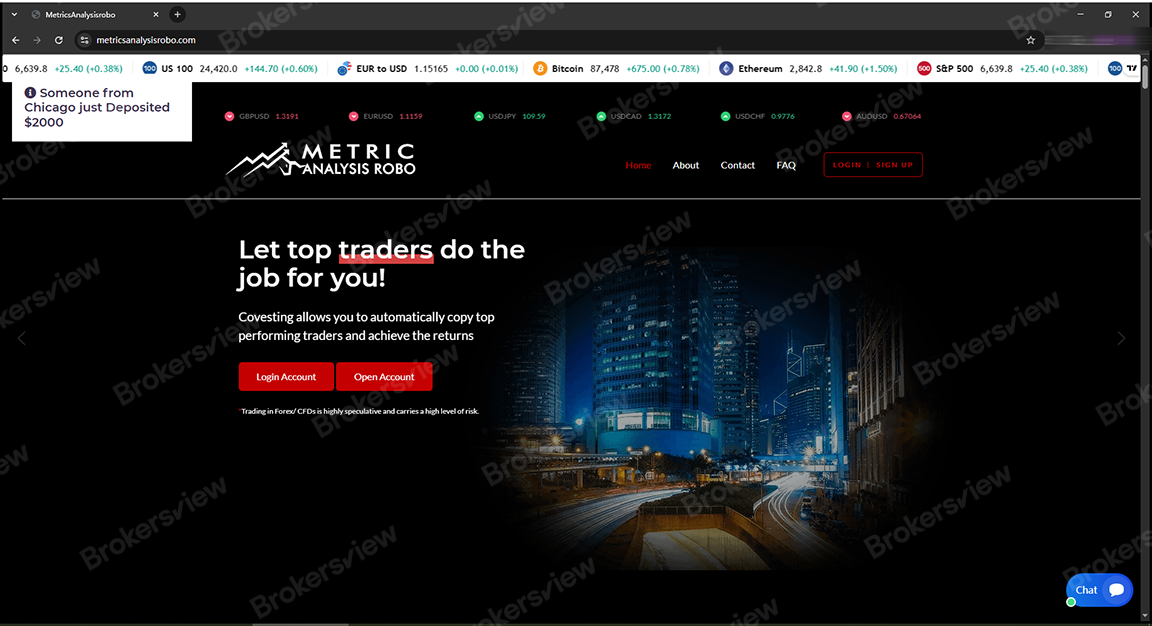Bookmark this page with star icon
The width and height of the screenshot is (1152, 626).
click(x=1031, y=40)
